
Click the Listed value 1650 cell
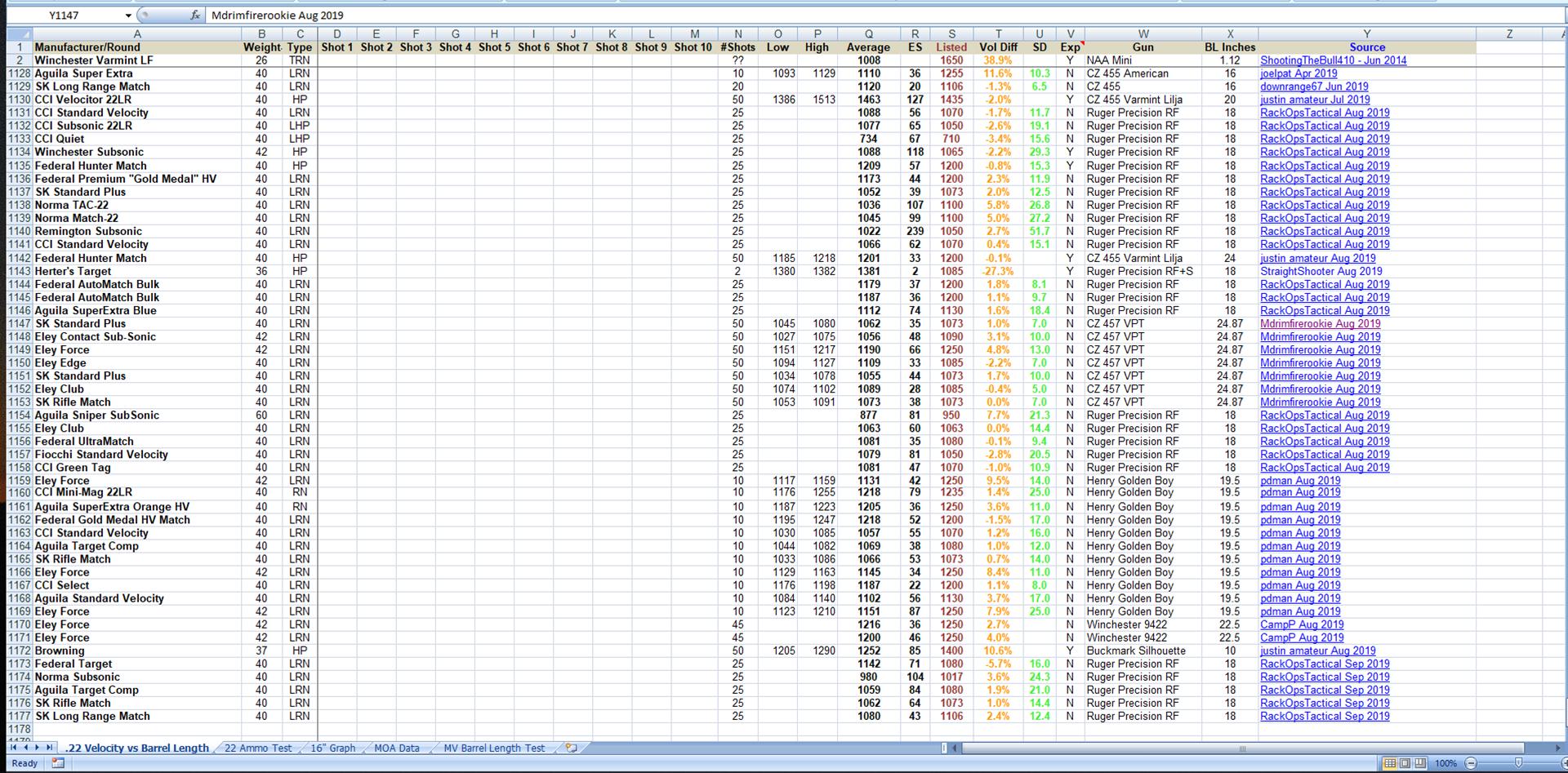(951, 60)
